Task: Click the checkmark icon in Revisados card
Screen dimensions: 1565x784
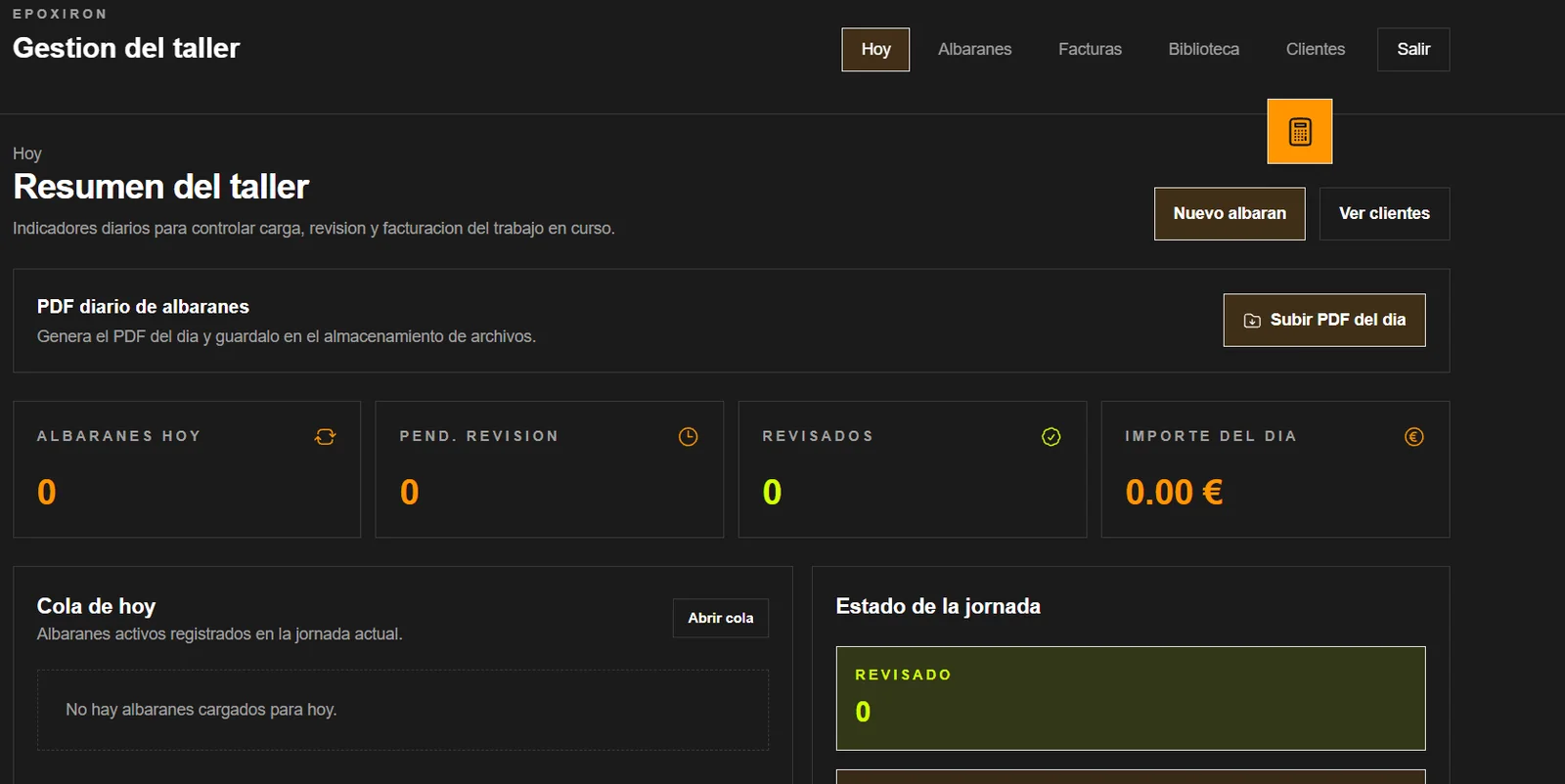Action: tap(1051, 437)
